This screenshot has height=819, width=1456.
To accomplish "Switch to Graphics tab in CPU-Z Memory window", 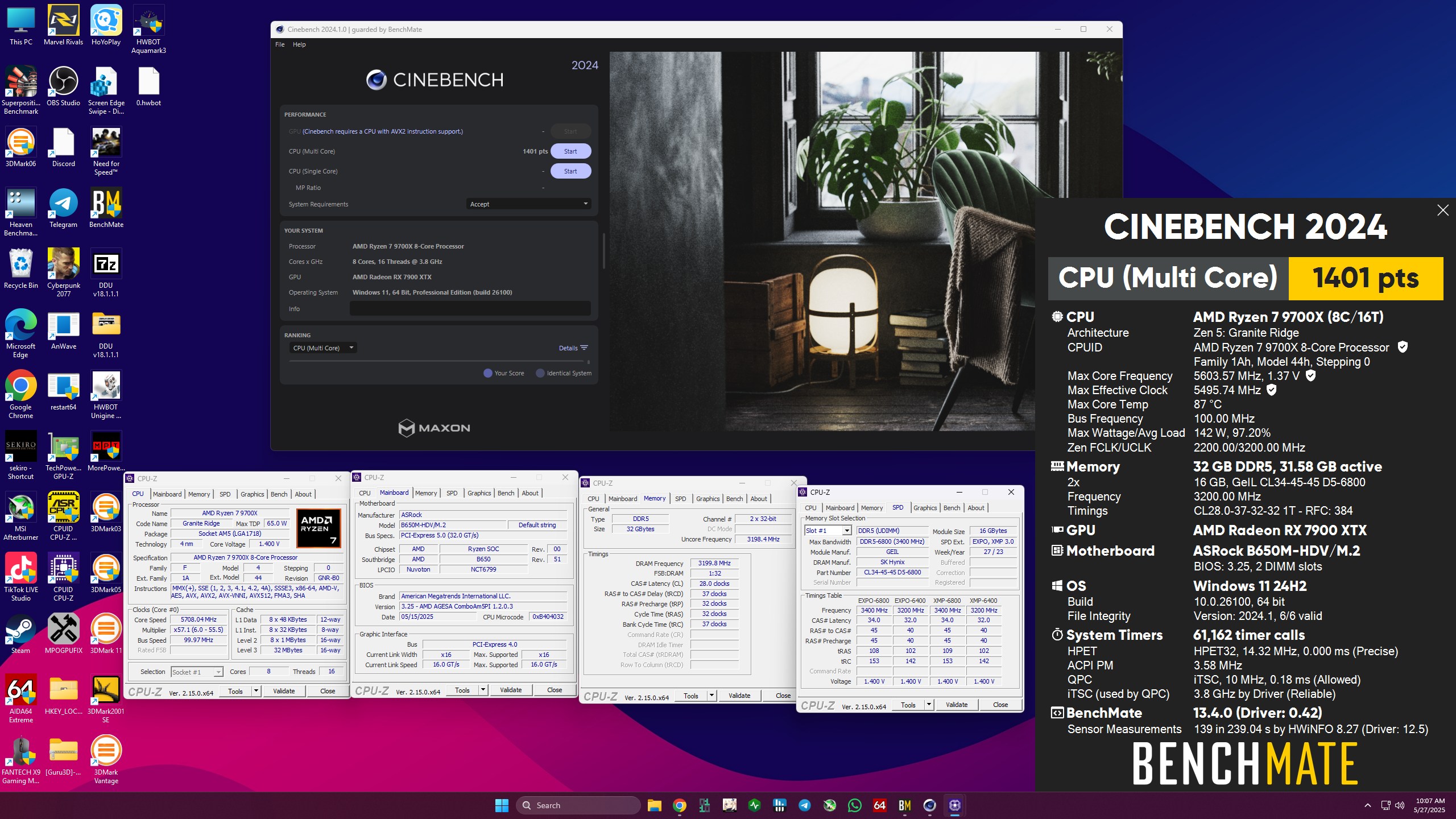I will coord(708,499).
